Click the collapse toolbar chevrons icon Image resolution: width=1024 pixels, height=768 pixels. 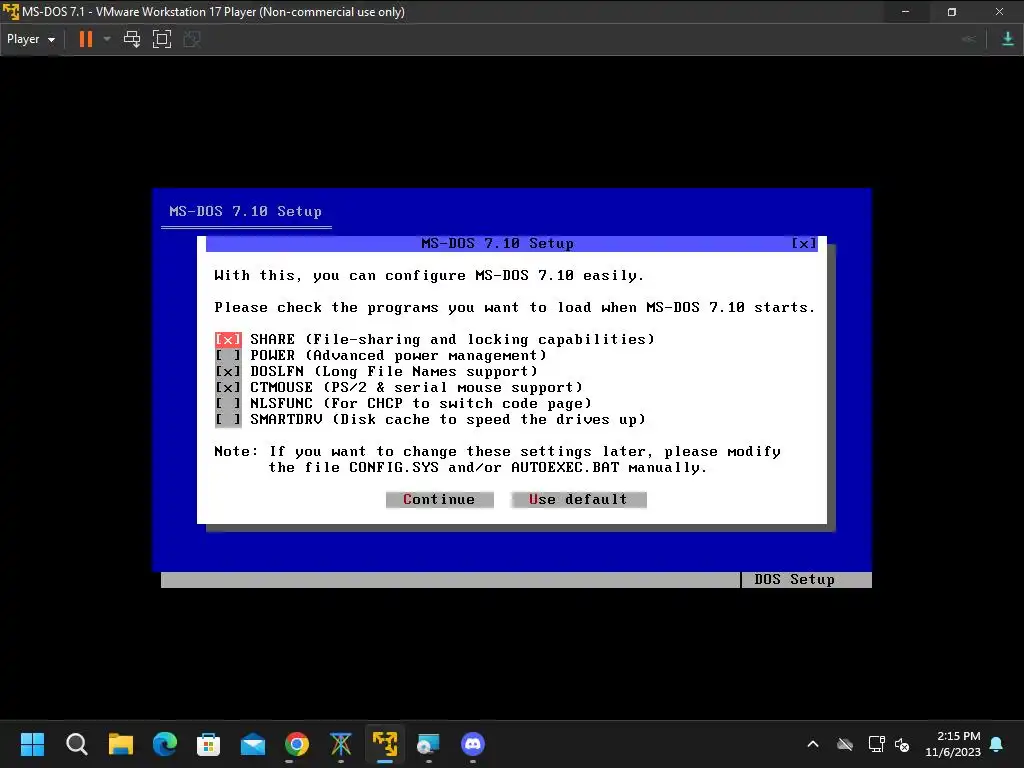[968, 39]
